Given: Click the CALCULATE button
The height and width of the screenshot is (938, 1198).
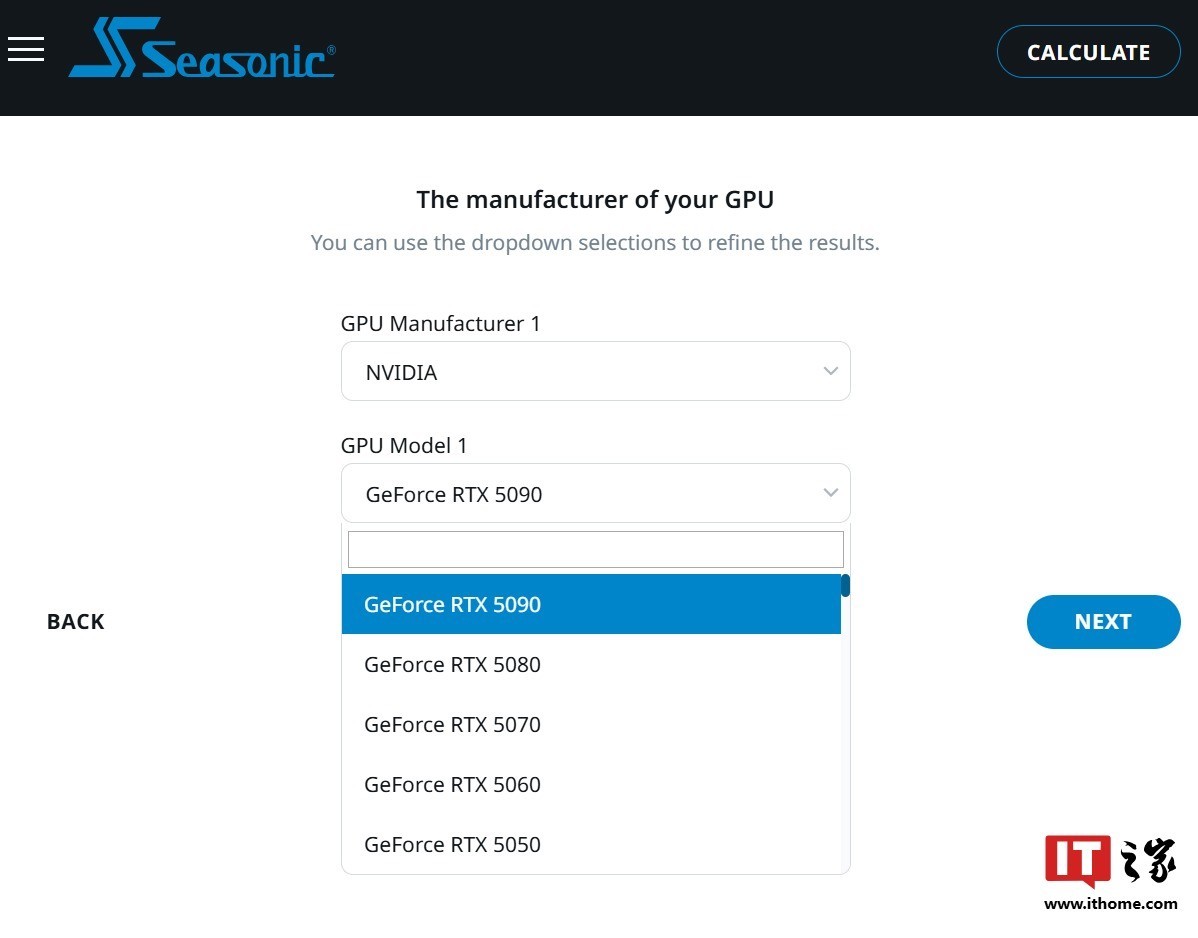Looking at the screenshot, I should click(1089, 52).
